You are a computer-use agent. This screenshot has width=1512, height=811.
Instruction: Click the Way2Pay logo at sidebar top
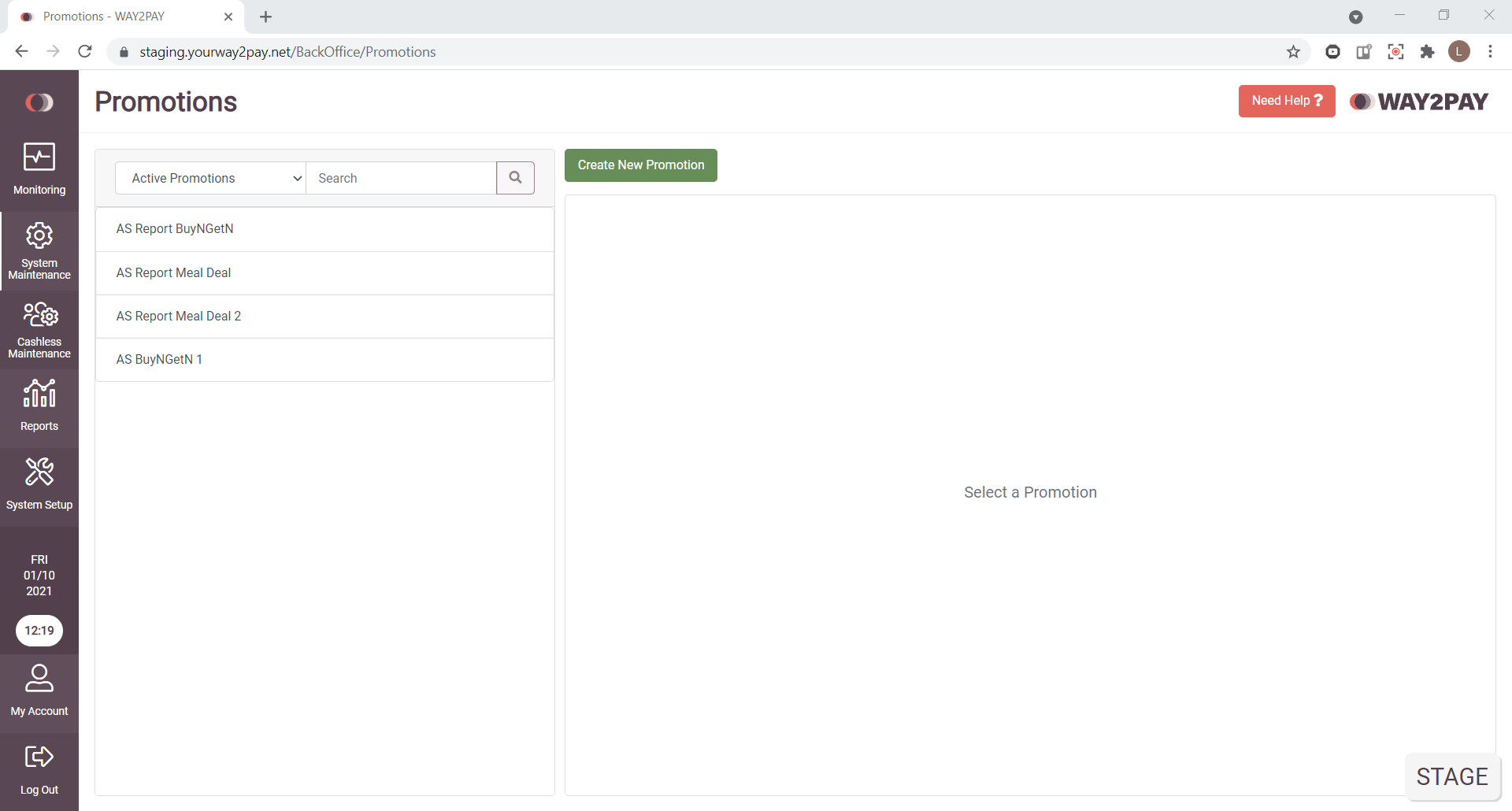[x=39, y=102]
